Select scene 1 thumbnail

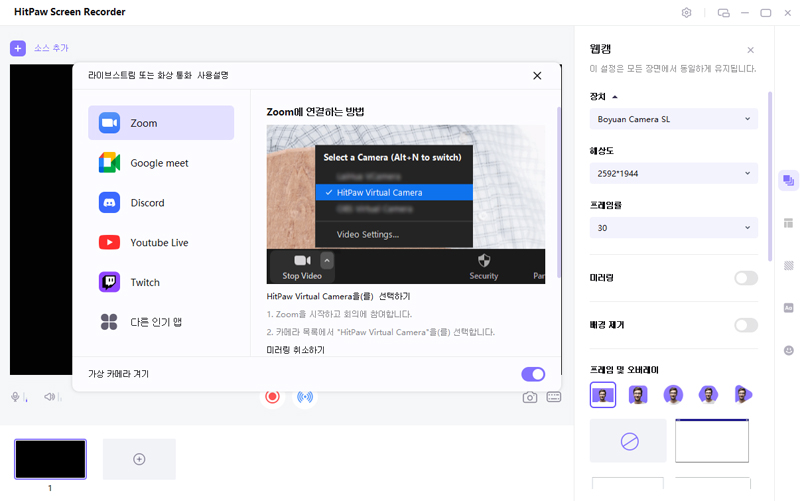click(x=50, y=459)
